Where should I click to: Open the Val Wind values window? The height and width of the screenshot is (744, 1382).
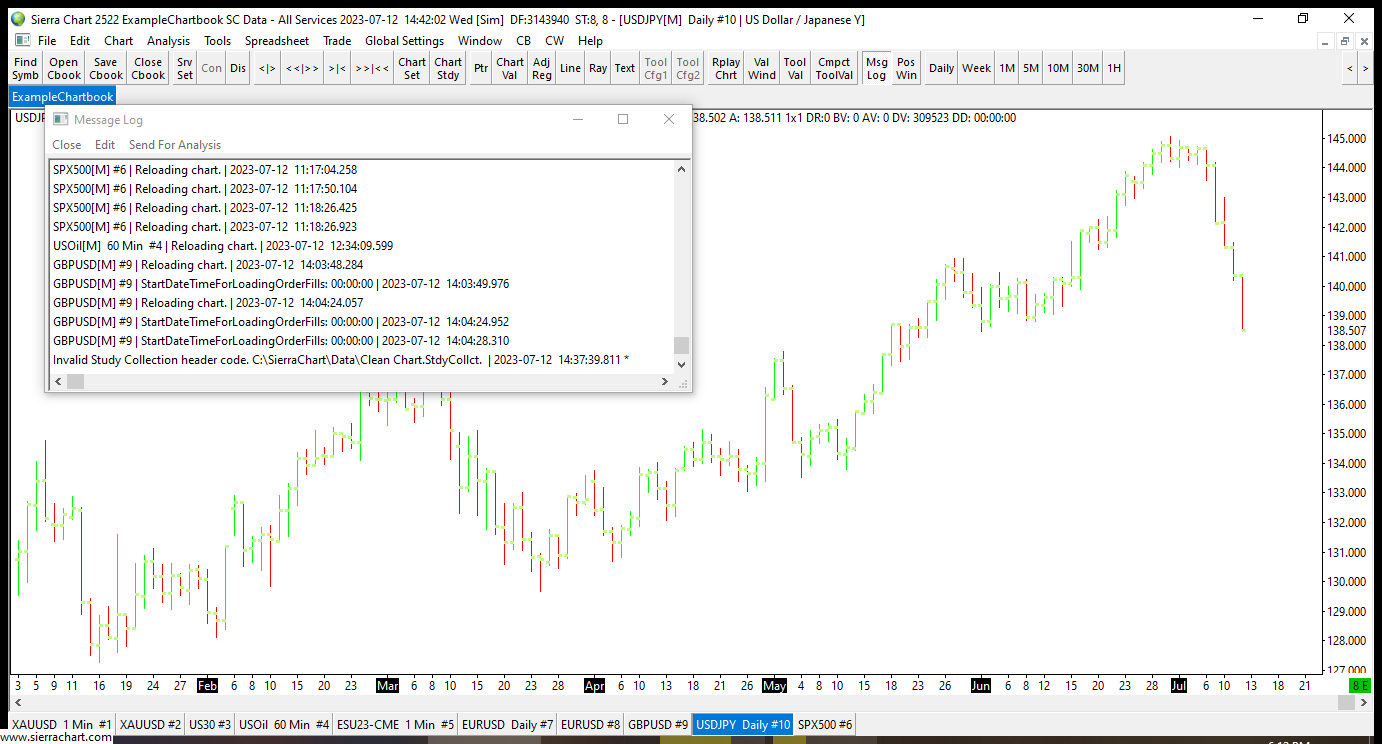point(762,68)
